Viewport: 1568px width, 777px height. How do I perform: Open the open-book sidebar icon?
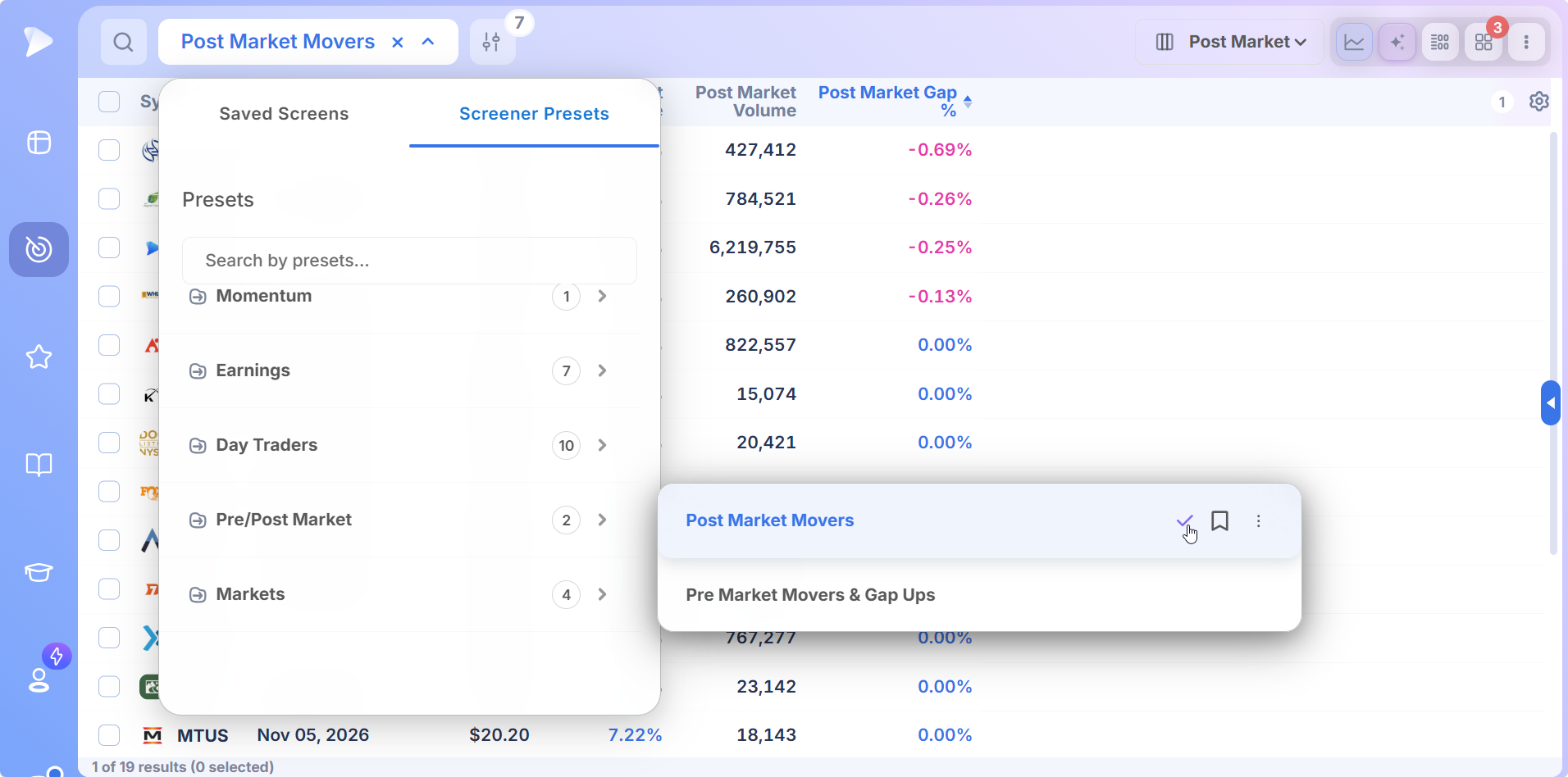coord(39,465)
